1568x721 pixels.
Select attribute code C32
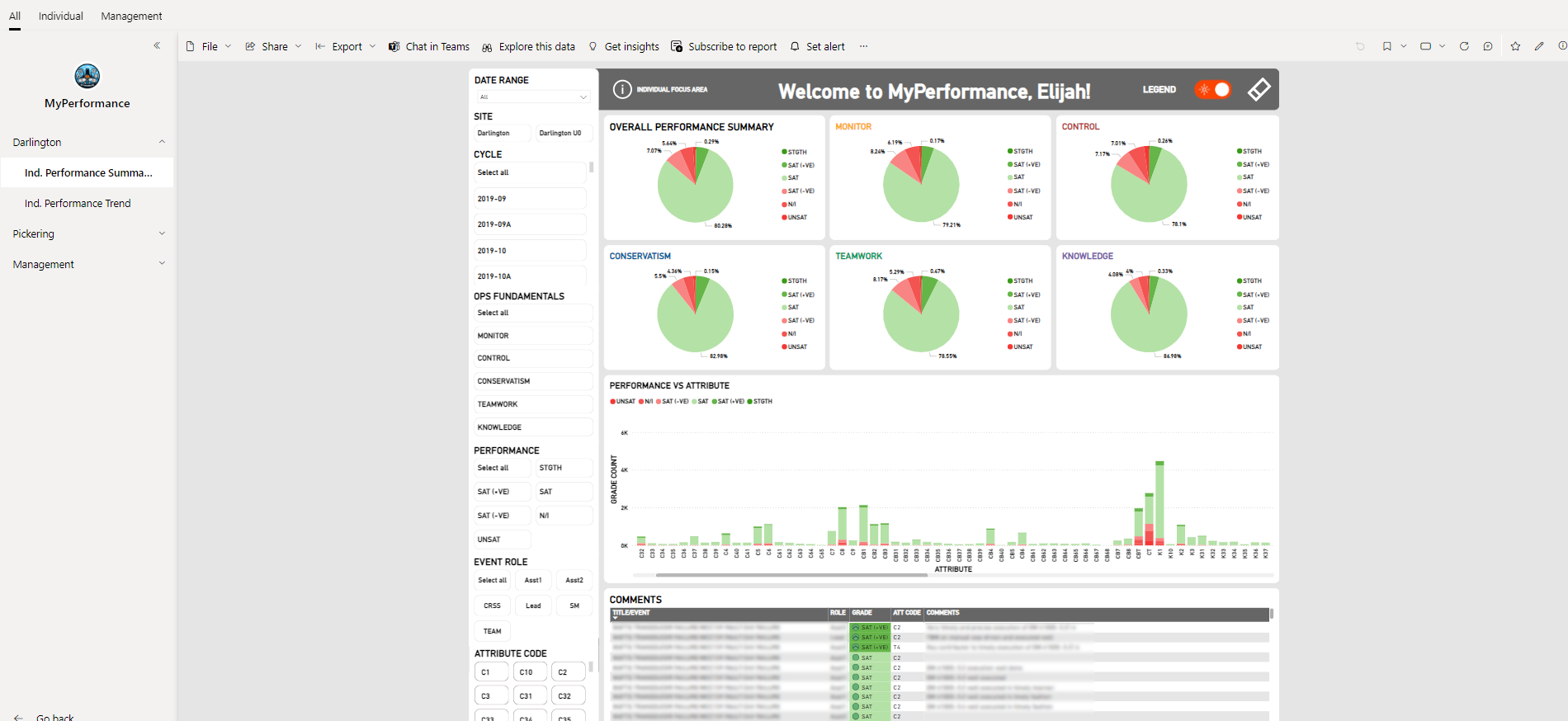(569, 696)
